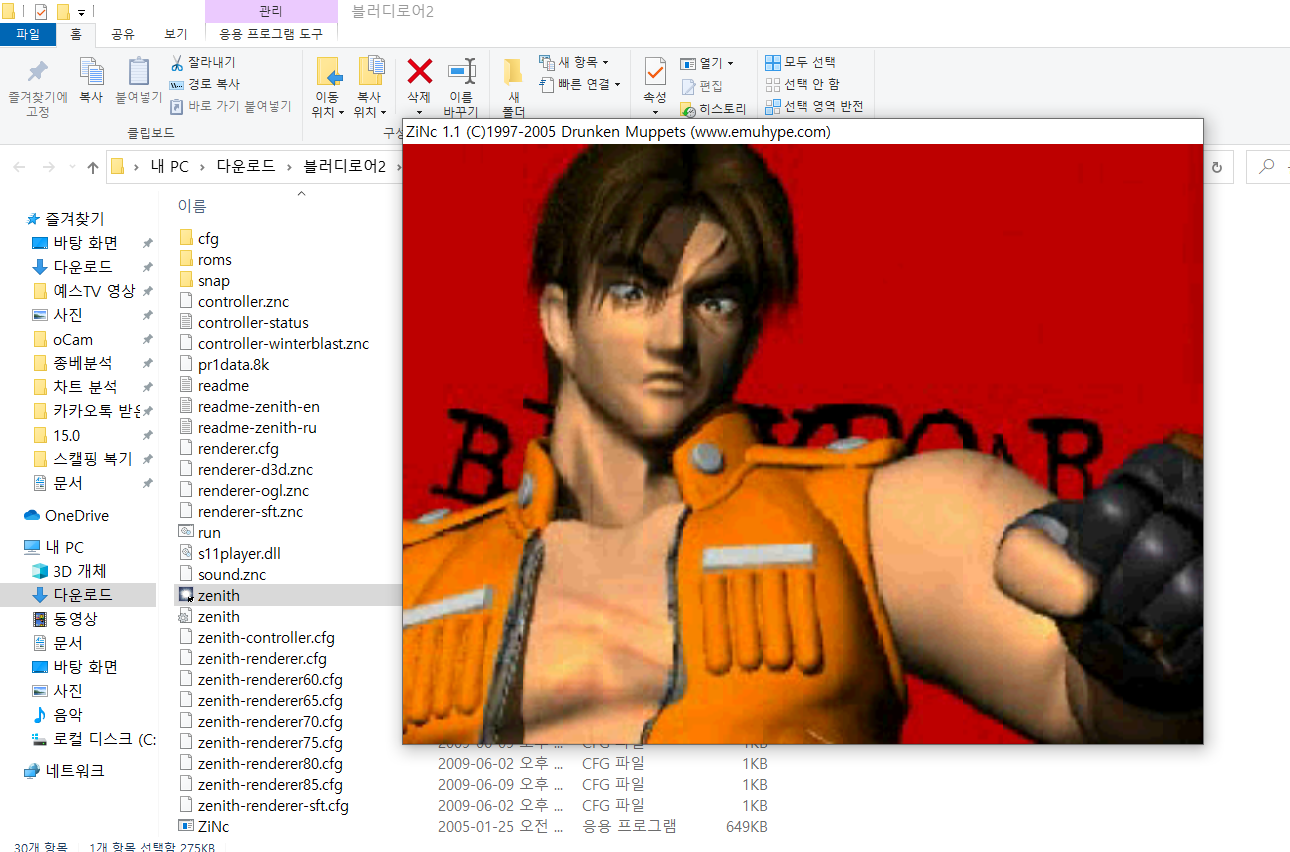Open the New item (새 항목) dropdown
The image size is (1290, 852).
click(573, 62)
